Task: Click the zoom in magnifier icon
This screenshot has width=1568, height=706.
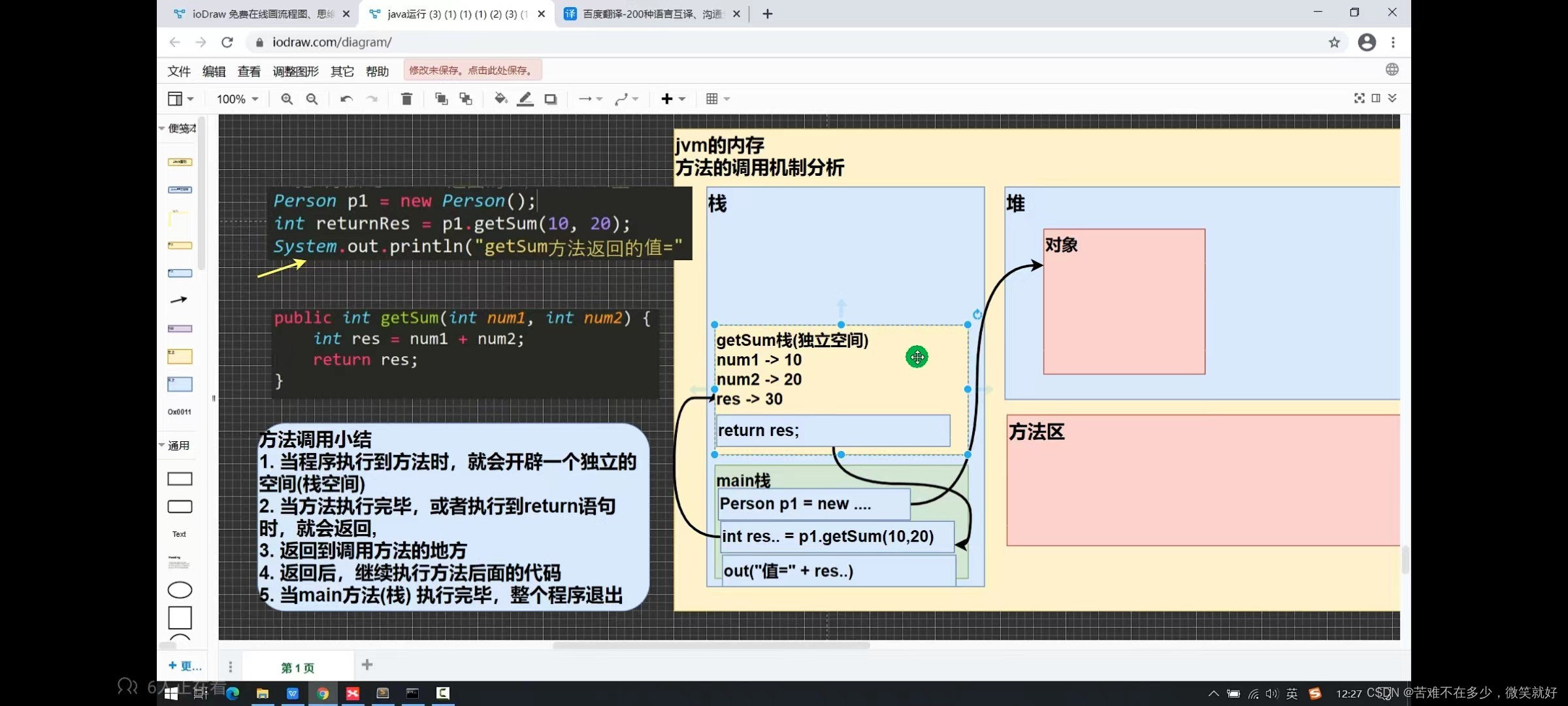Action: click(x=287, y=99)
